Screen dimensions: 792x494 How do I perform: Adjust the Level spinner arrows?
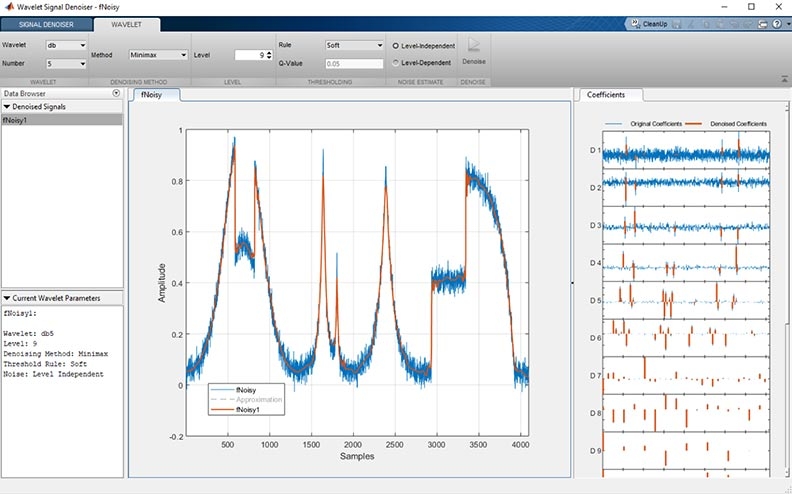click(269, 55)
